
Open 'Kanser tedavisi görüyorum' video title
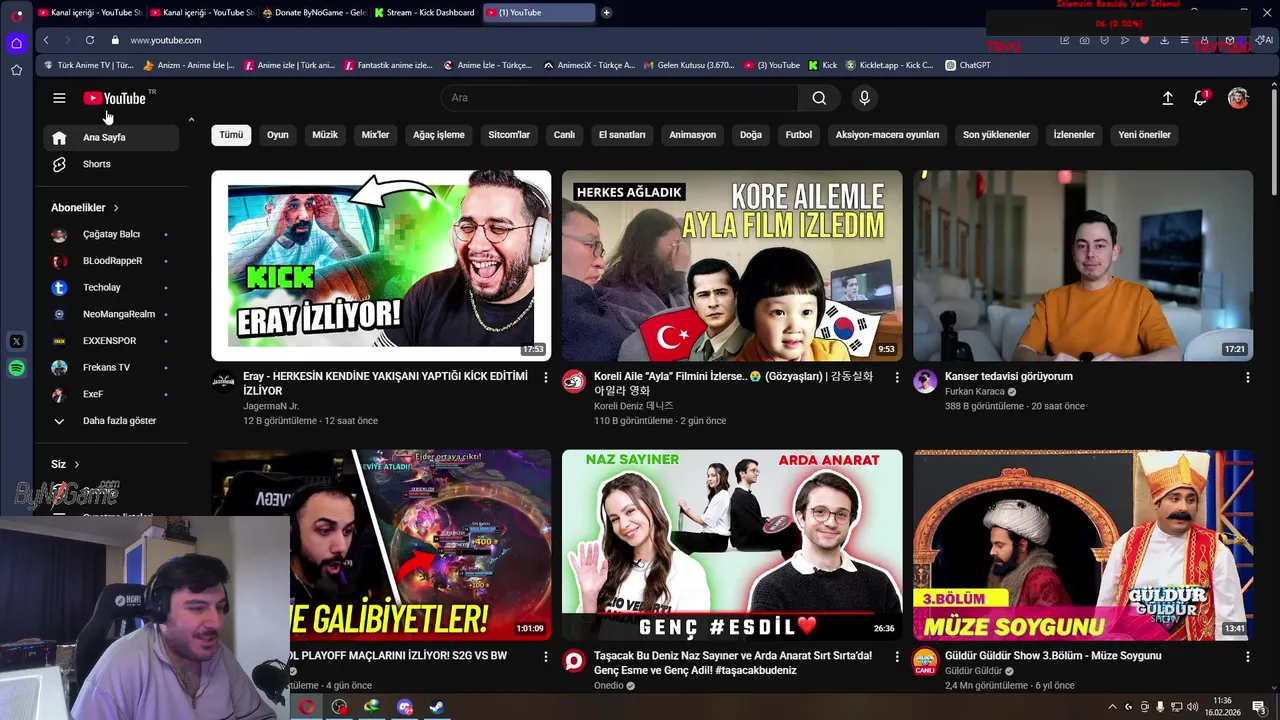(1009, 377)
